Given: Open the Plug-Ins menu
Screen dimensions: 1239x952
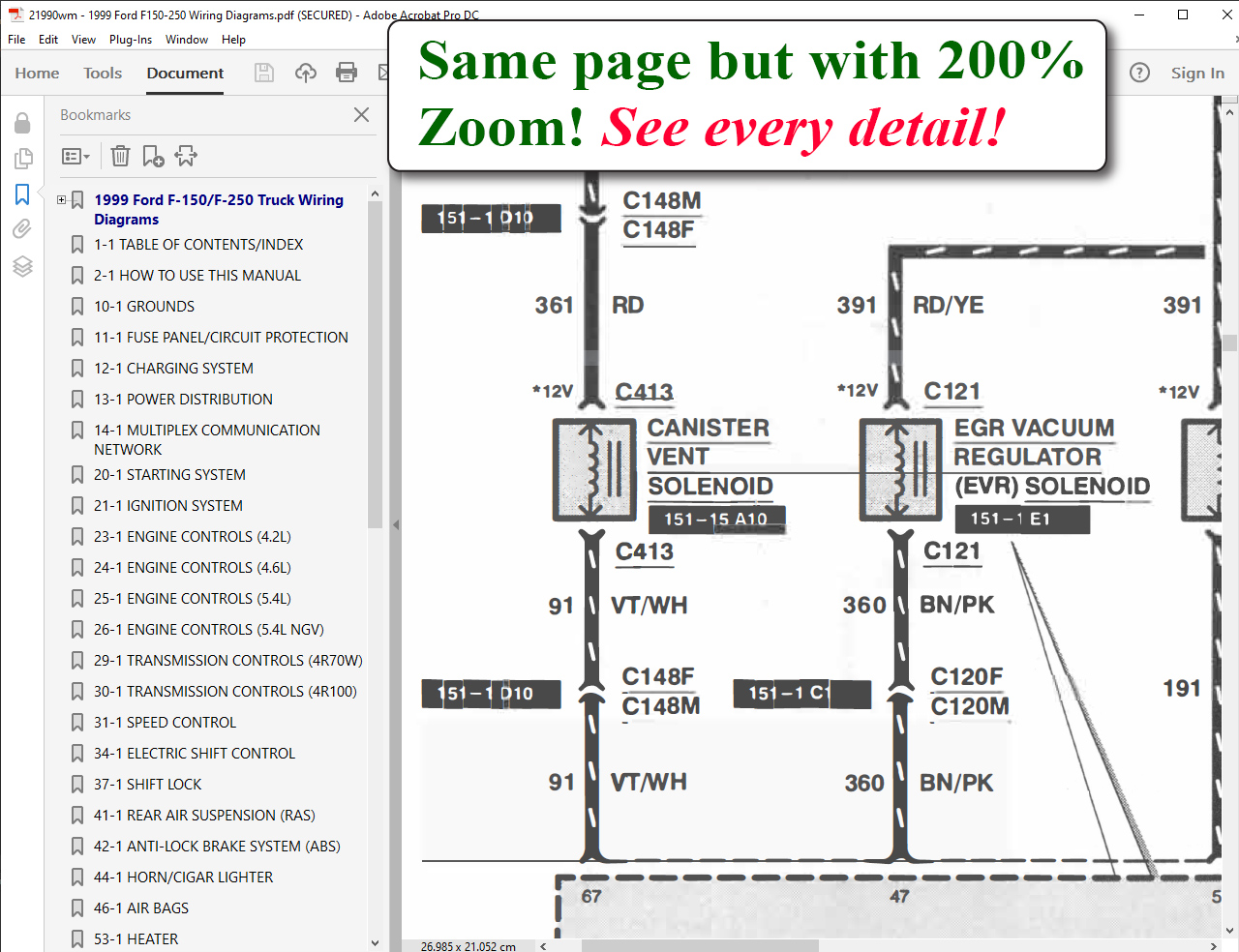Looking at the screenshot, I should tap(131, 40).
